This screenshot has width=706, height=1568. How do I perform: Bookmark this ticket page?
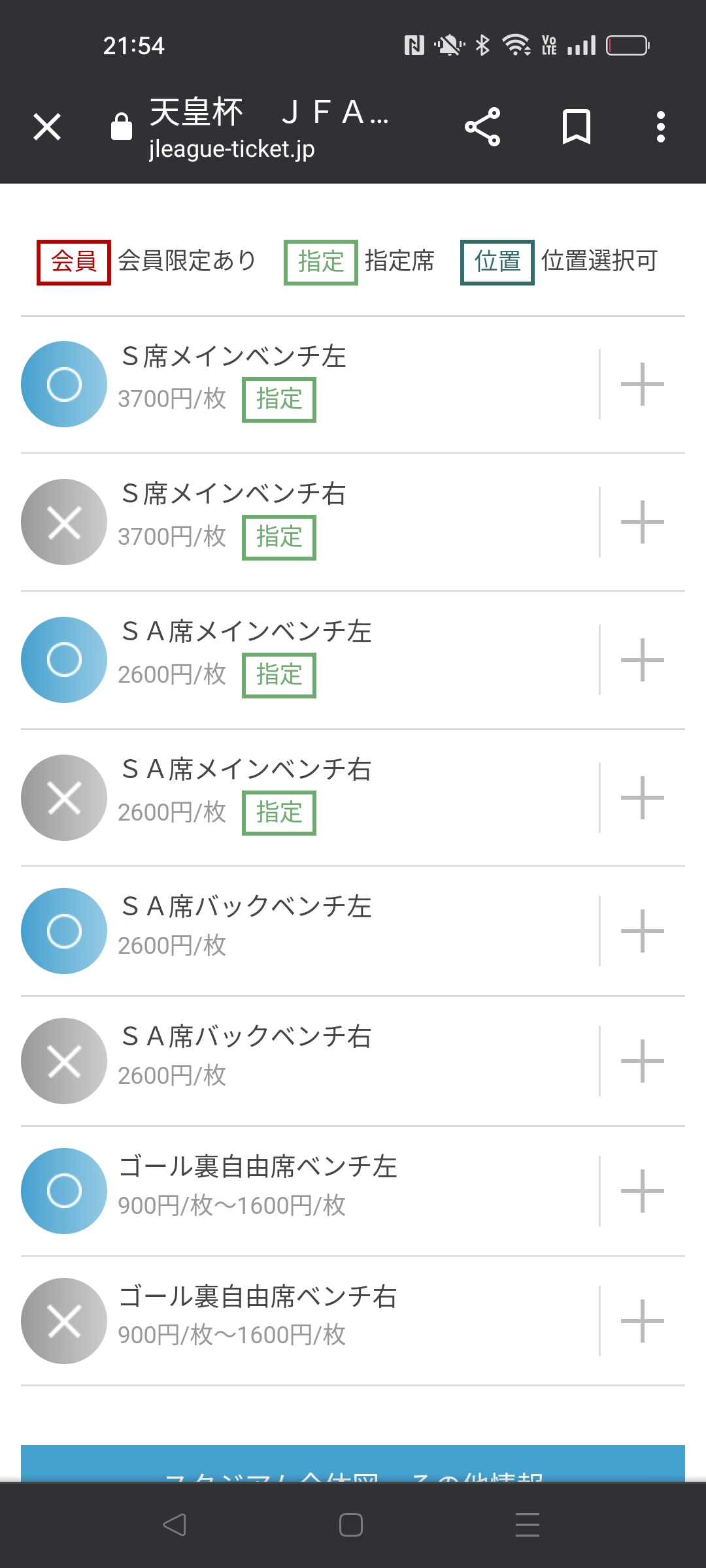576,127
